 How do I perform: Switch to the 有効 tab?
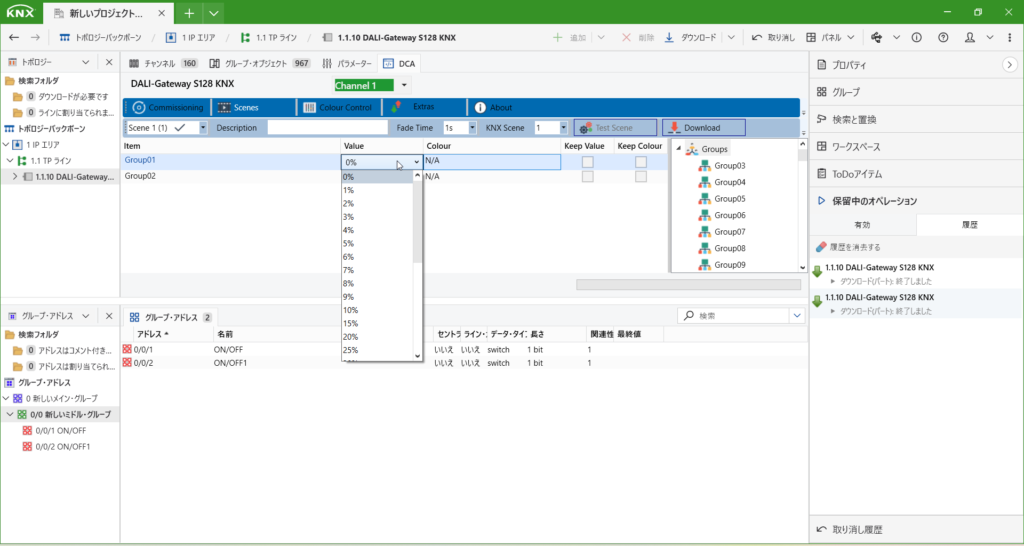pyautogui.click(x=862, y=225)
